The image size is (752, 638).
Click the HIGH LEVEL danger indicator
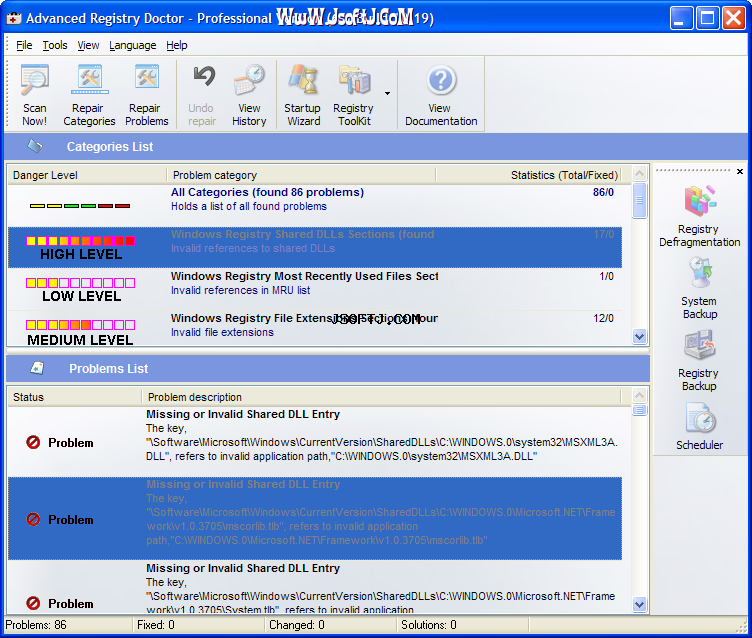(x=81, y=248)
